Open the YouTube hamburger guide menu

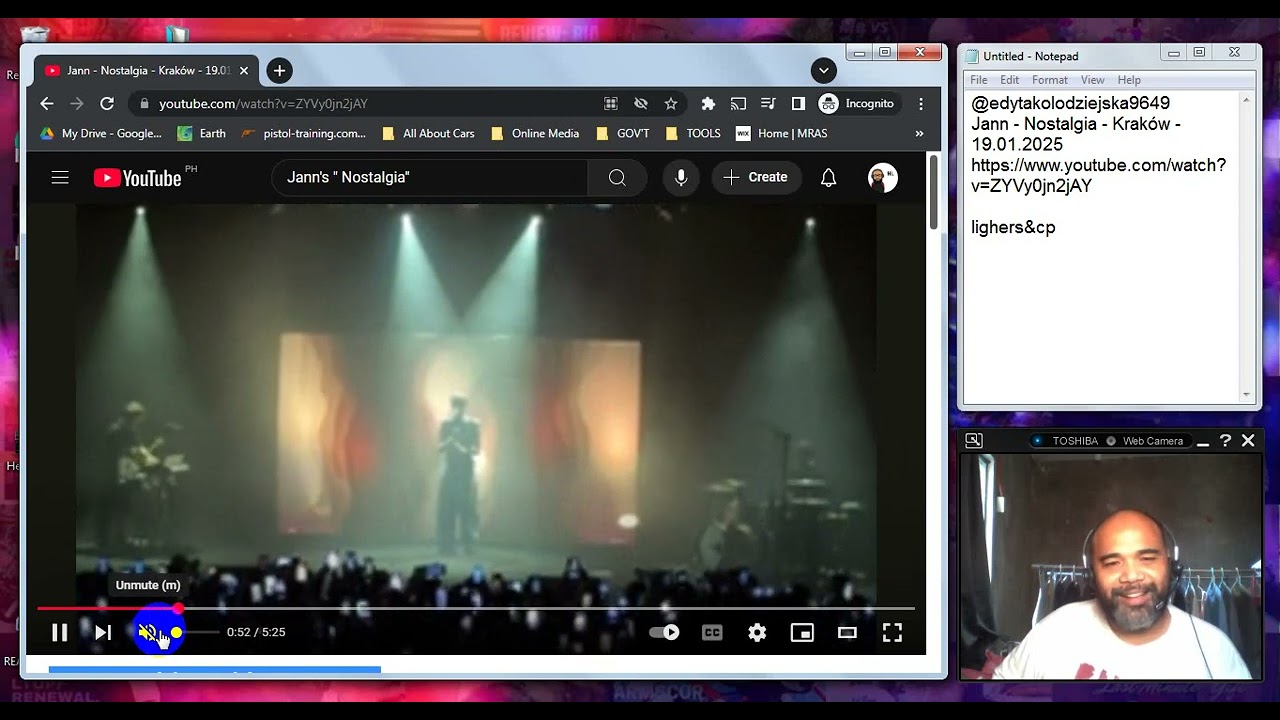click(x=60, y=177)
